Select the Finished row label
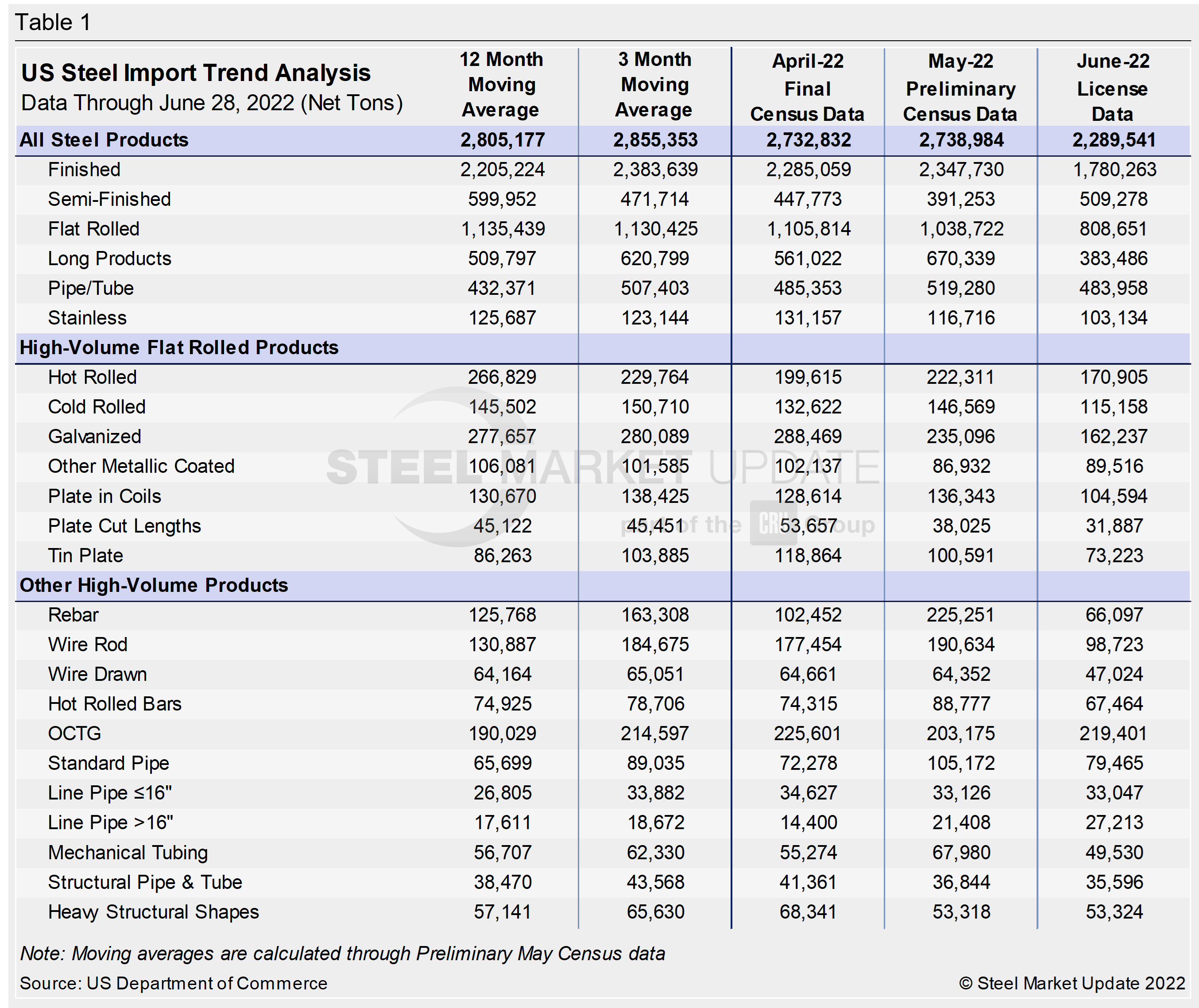Viewport: 1199px width, 1008px height. pos(83,169)
